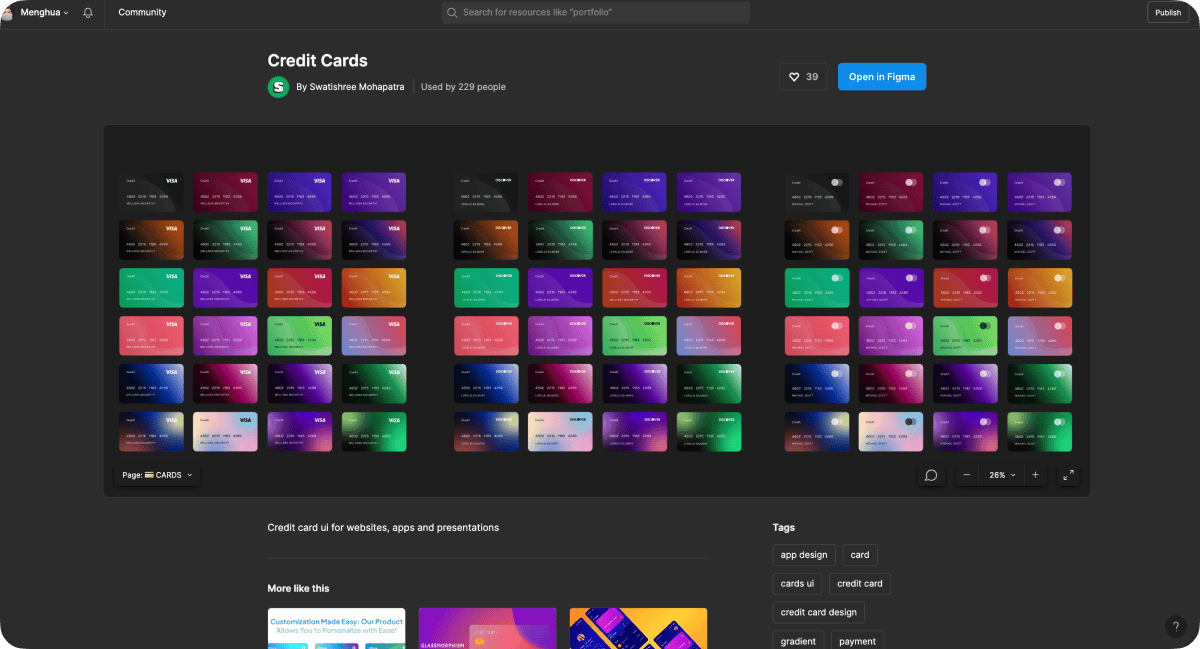Toggle the dark switch on the pastel pink card
The width and height of the screenshot is (1200, 649).
coord(911,422)
